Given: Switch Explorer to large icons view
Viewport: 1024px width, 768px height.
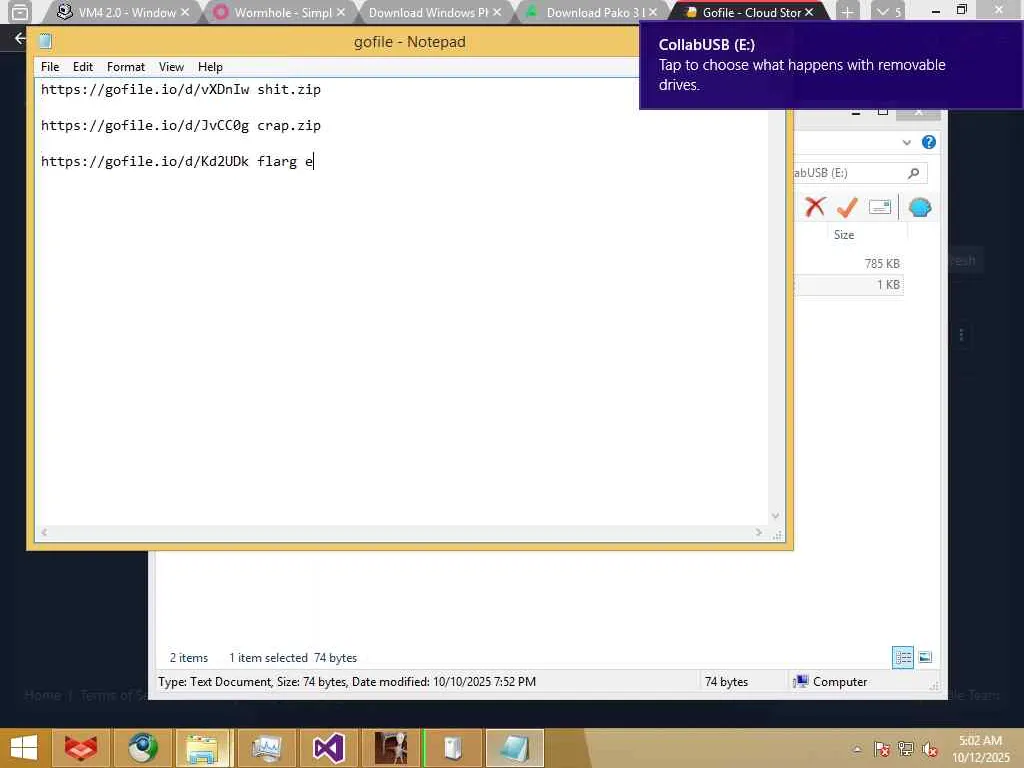Looking at the screenshot, I should point(925,657).
